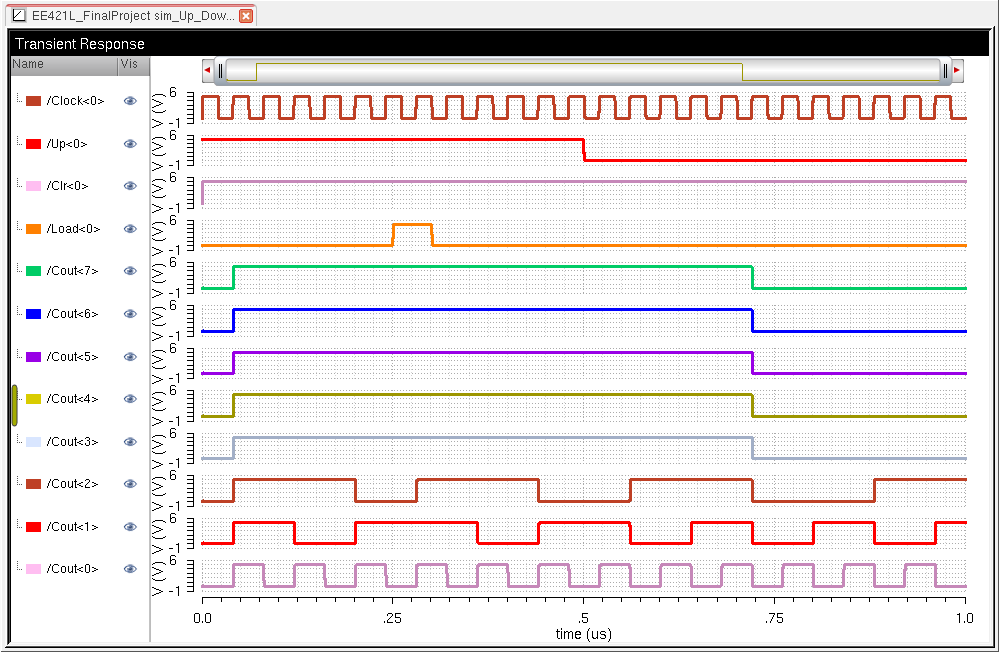Click the left handle of the time range slider
This screenshot has height=652, width=999.
(221, 71)
